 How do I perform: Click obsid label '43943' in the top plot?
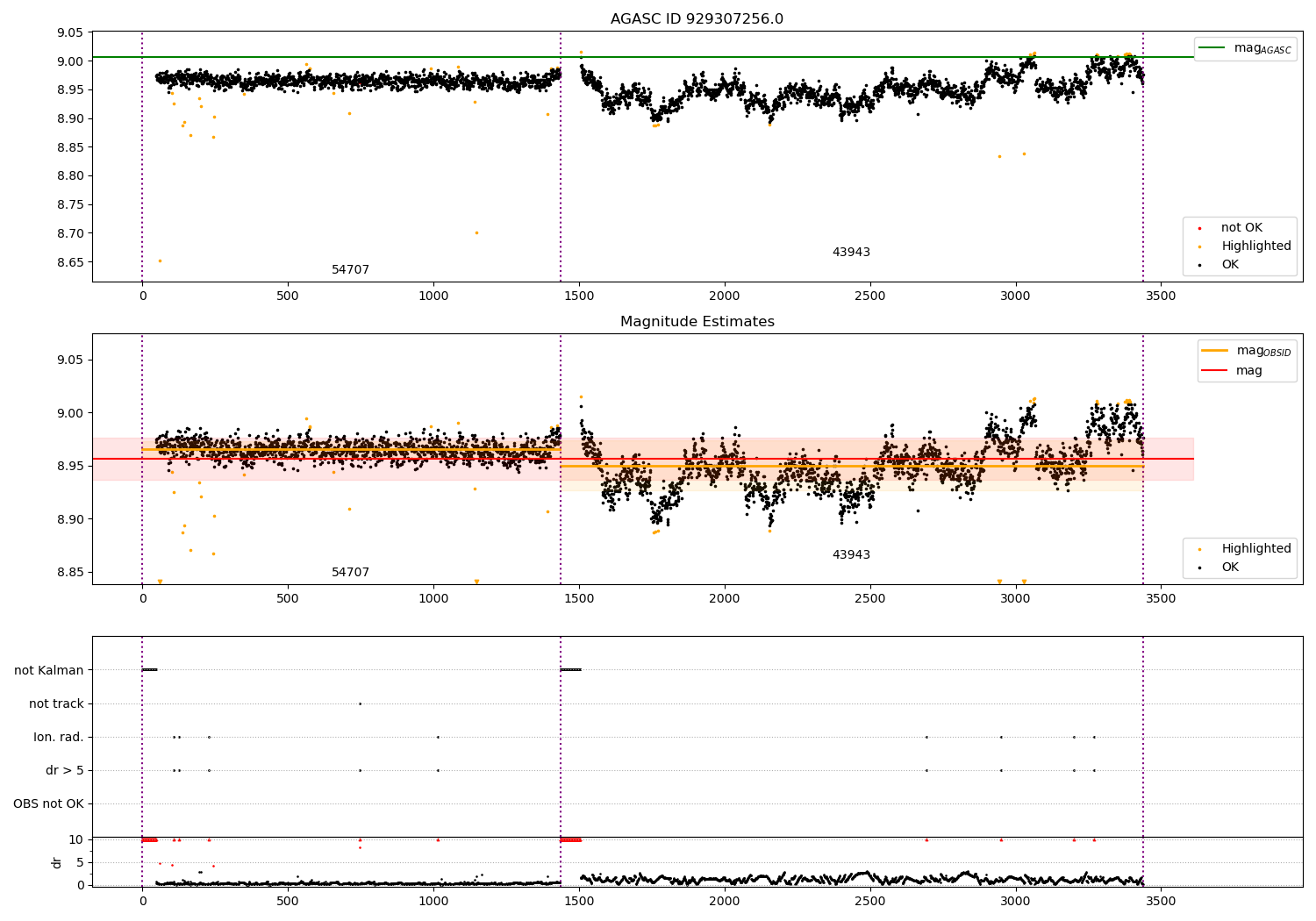[851, 253]
